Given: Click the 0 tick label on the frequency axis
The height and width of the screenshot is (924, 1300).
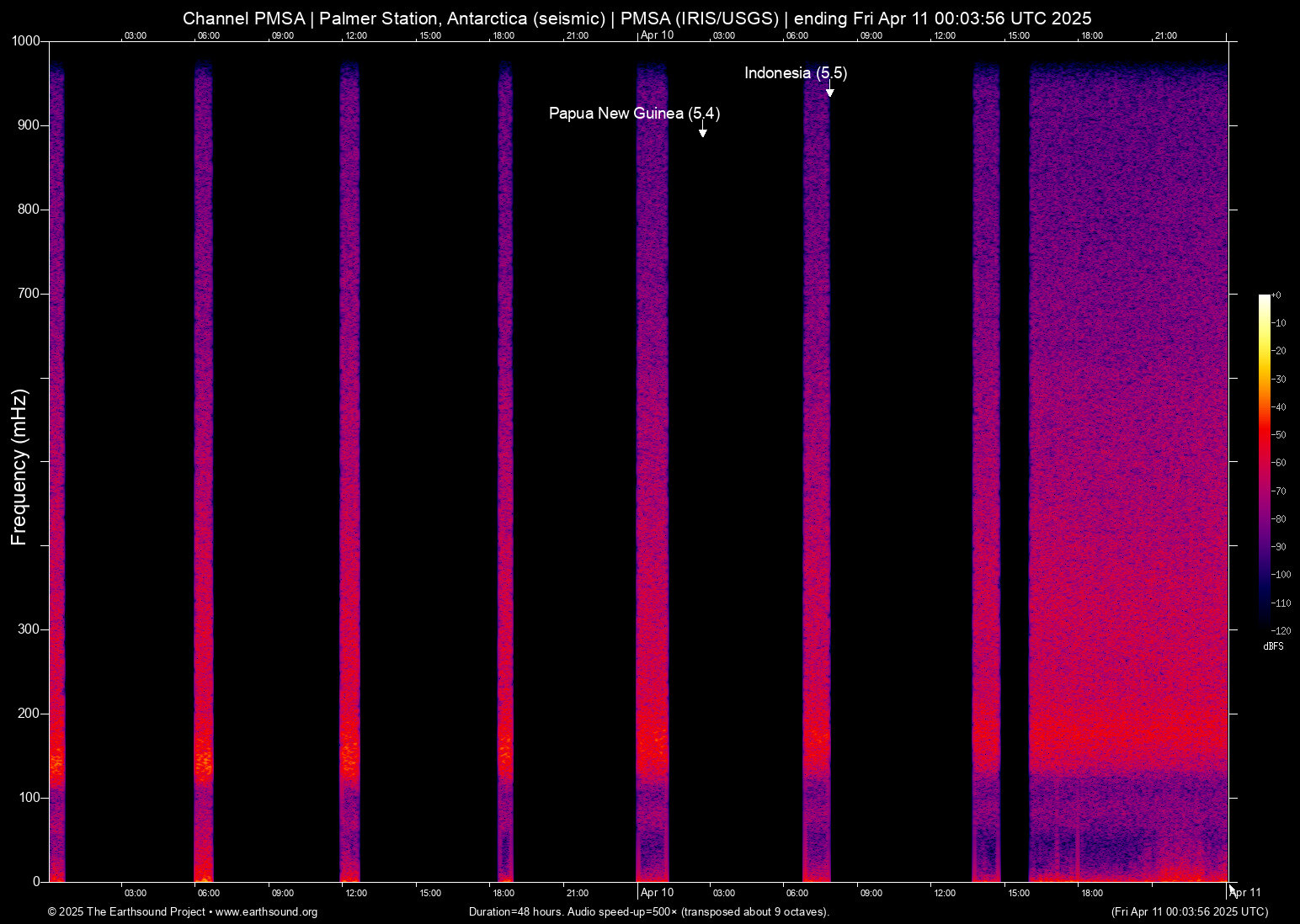Looking at the screenshot, I should (x=36, y=881).
